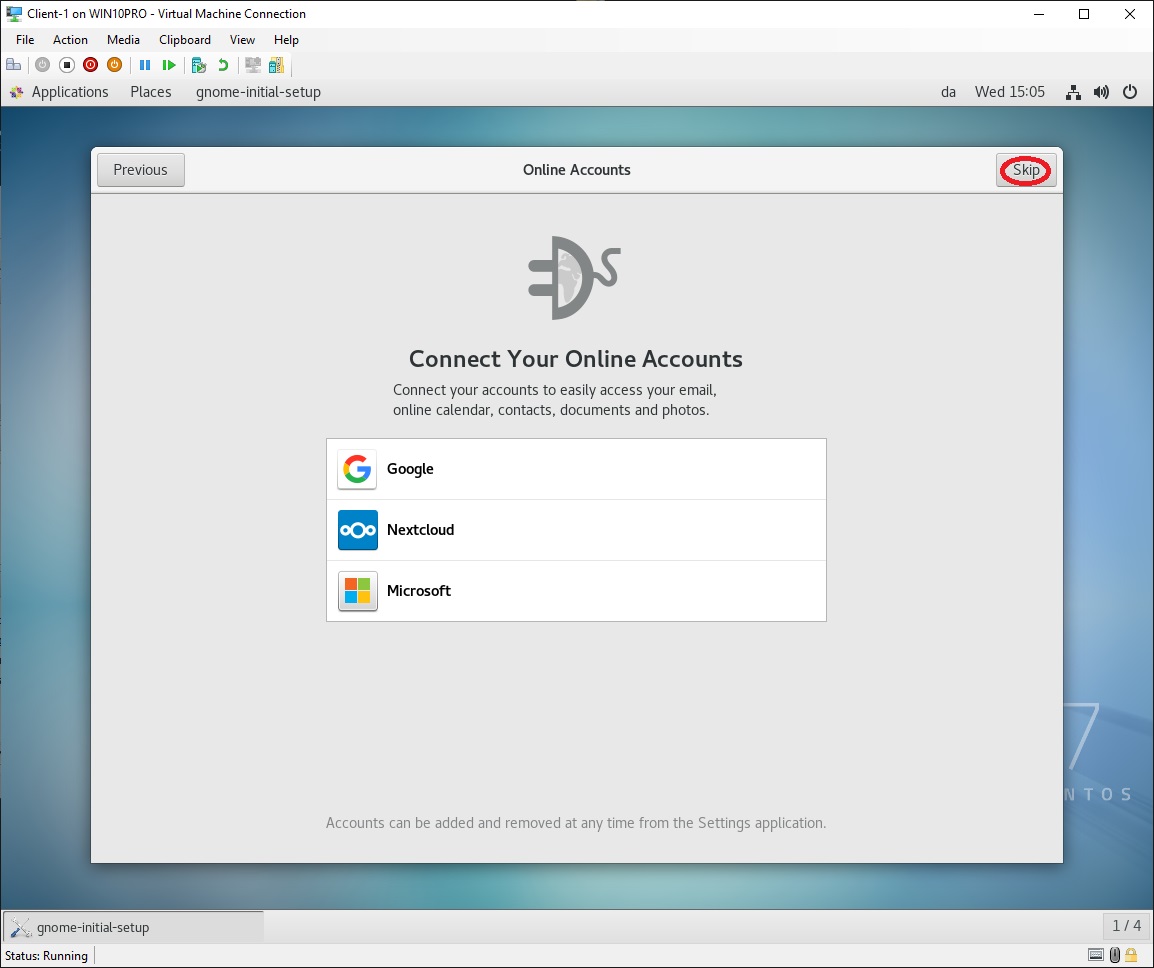Add a Microsoft account
Viewport: 1154px width, 968px height.
click(576, 591)
